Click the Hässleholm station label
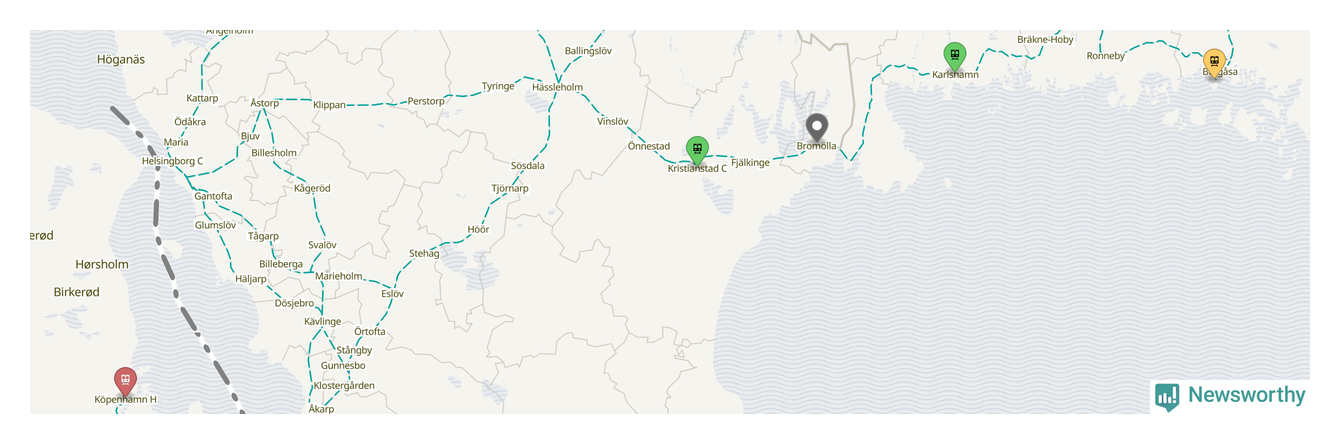 (557, 88)
